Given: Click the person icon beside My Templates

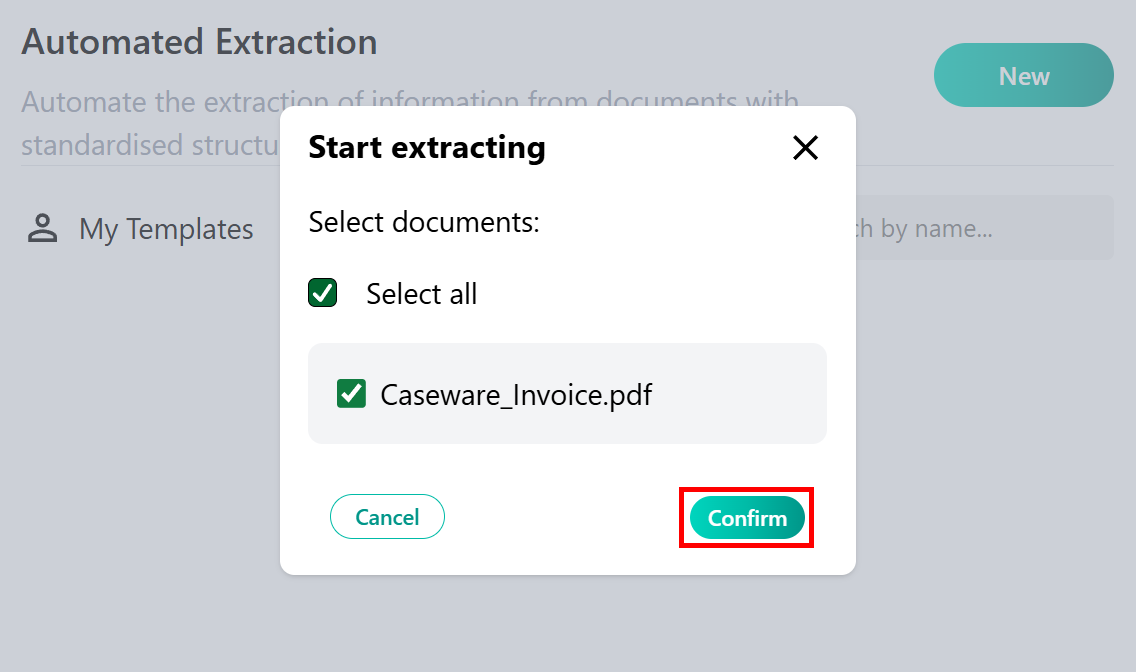Looking at the screenshot, I should point(42,229).
